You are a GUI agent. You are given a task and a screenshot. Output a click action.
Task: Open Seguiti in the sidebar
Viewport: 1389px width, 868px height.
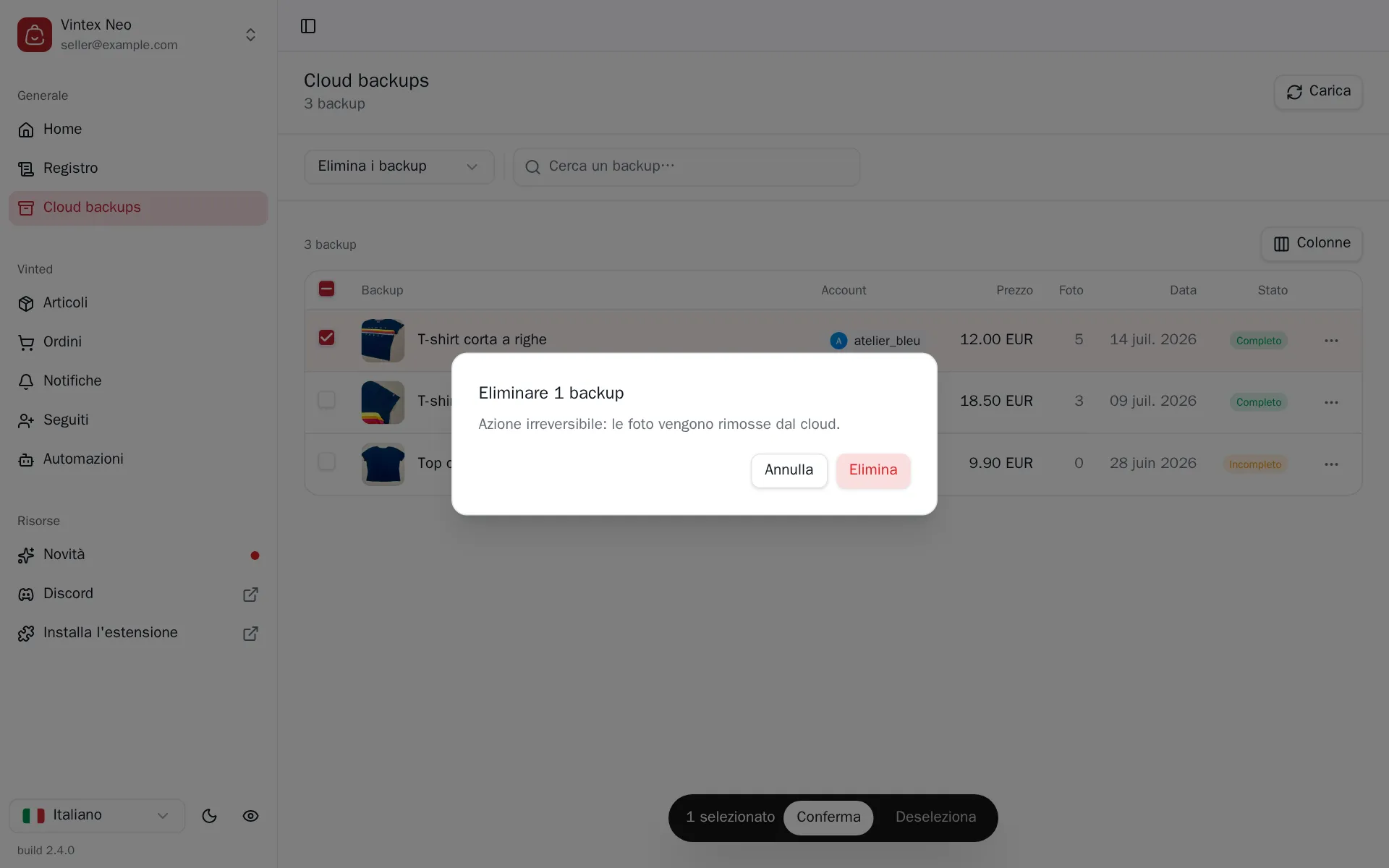[x=138, y=420]
